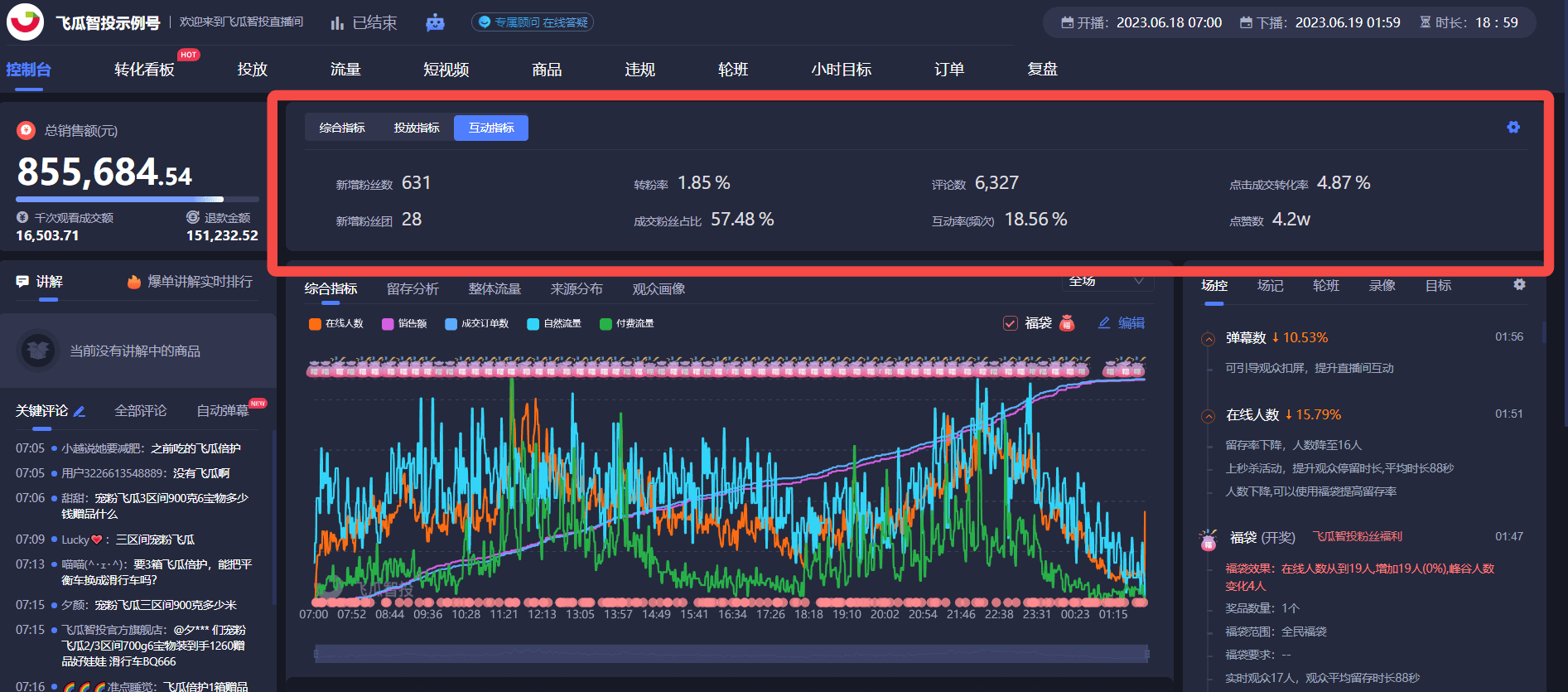This screenshot has width=1568, height=692.
Task: Click the chart timeline range slider
Action: [x=731, y=654]
